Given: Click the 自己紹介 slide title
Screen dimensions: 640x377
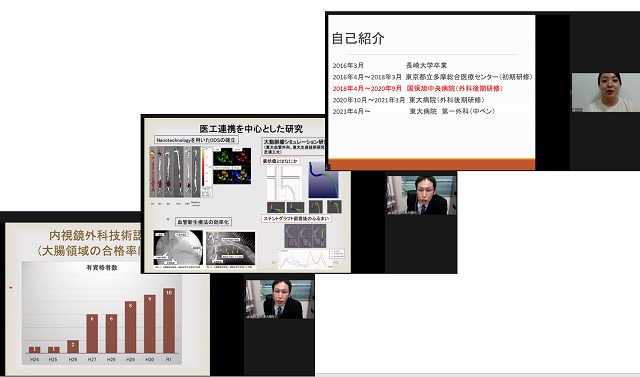Looking at the screenshot, I should [x=358, y=38].
